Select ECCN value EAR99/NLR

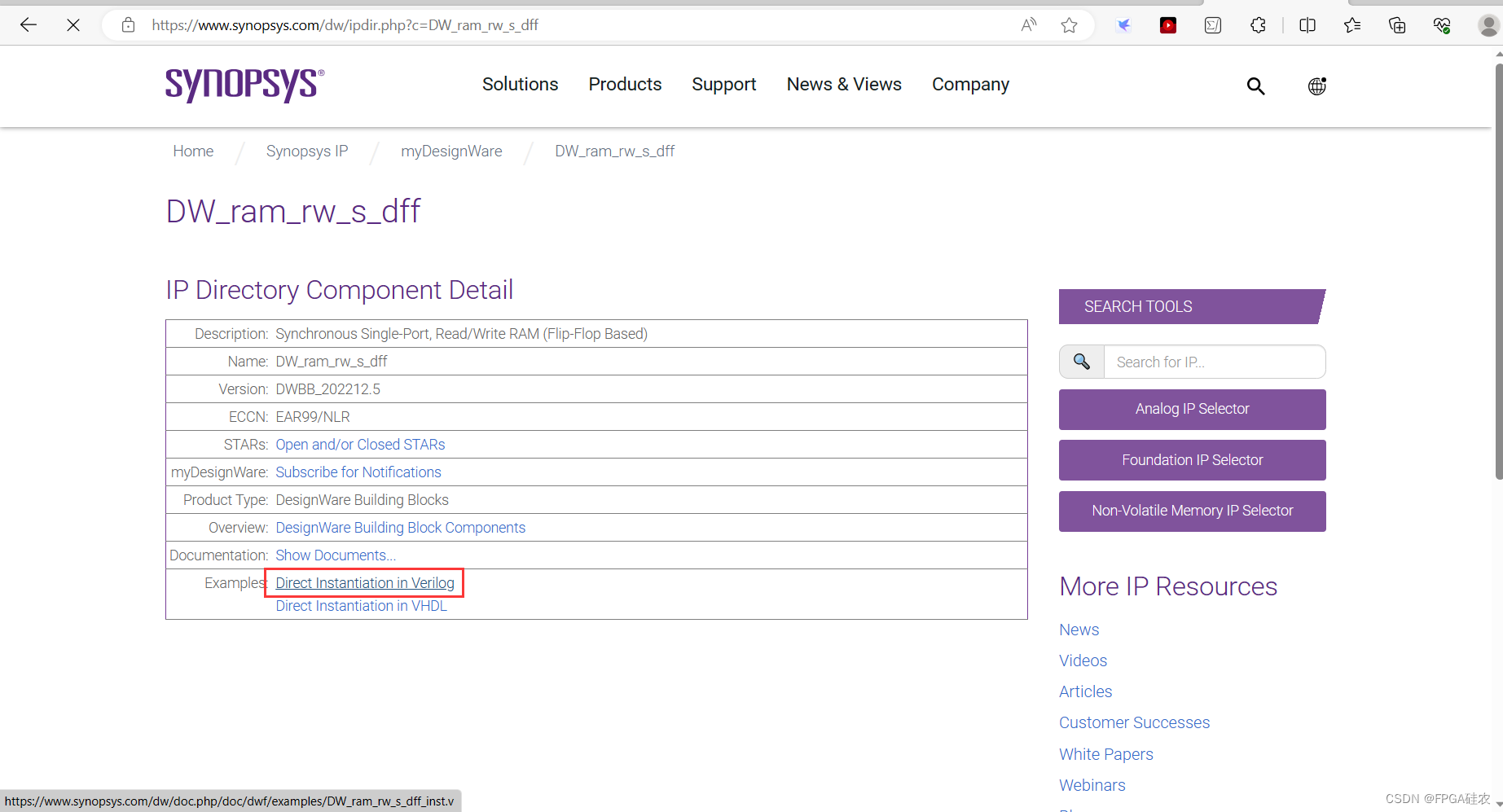pos(313,417)
